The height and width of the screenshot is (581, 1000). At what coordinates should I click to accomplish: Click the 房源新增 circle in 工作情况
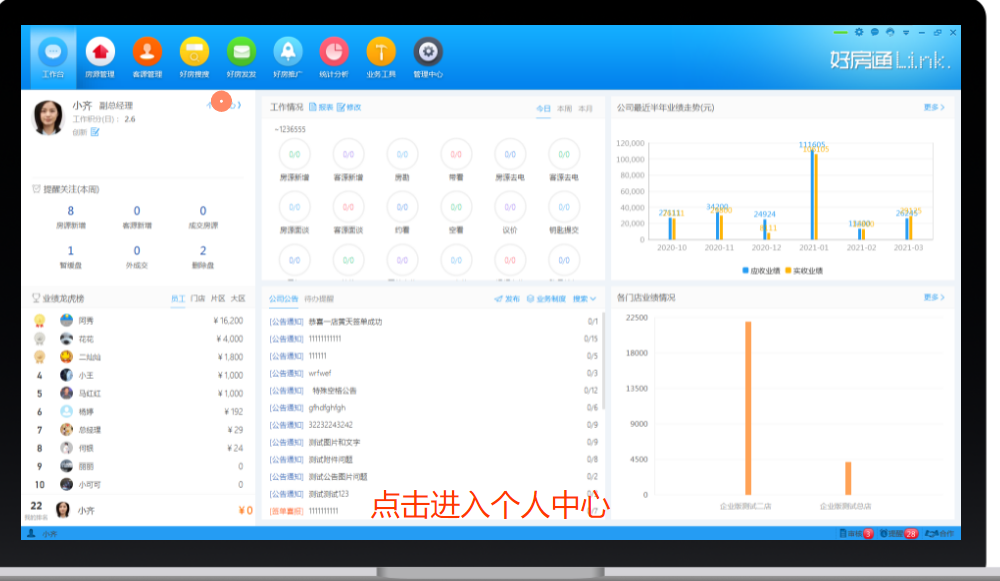coord(295,154)
